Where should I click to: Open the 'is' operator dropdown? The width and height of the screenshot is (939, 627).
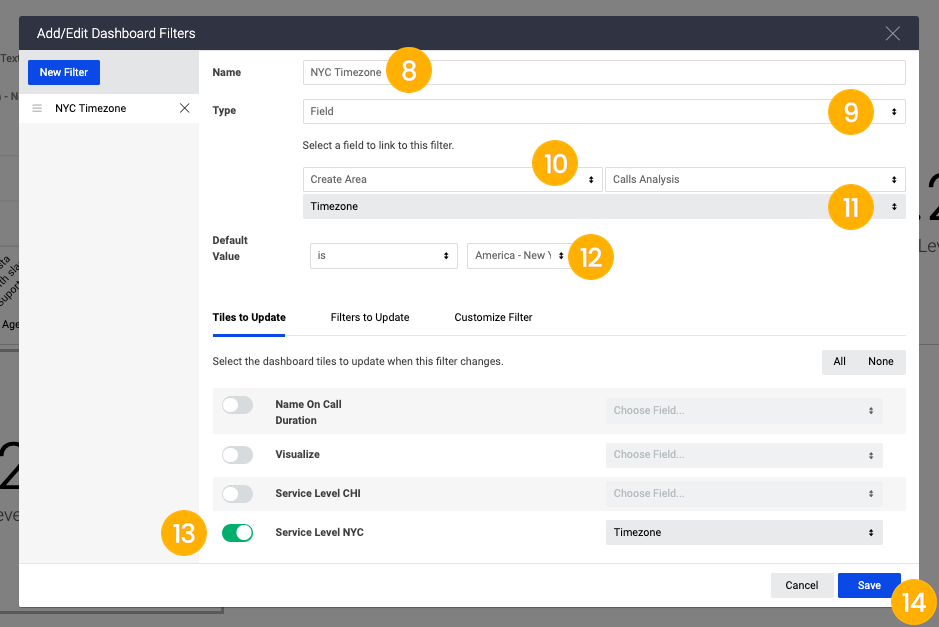[384, 256]
